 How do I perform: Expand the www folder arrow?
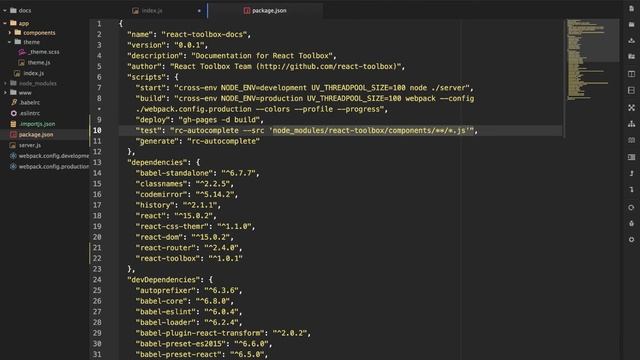5,93
